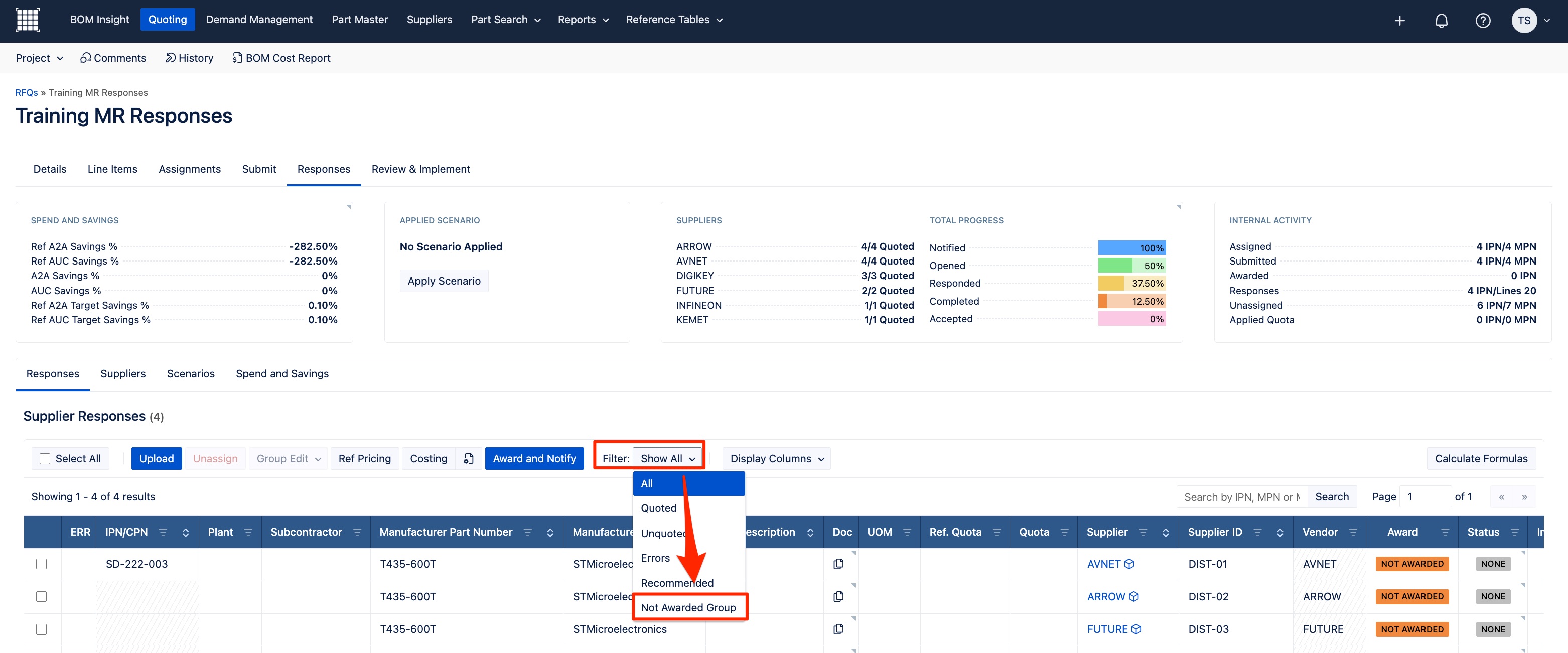Viewport: 1568px width, 653px height.
Task: Expand the user menu chevron
Action: [x=1547, y=20]
